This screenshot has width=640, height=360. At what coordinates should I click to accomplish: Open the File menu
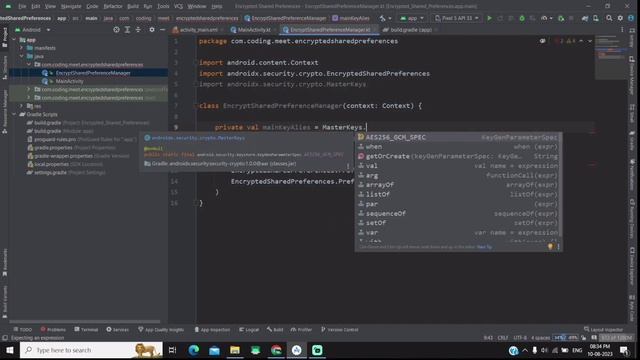pyautogui.click(x=22, y=7)
